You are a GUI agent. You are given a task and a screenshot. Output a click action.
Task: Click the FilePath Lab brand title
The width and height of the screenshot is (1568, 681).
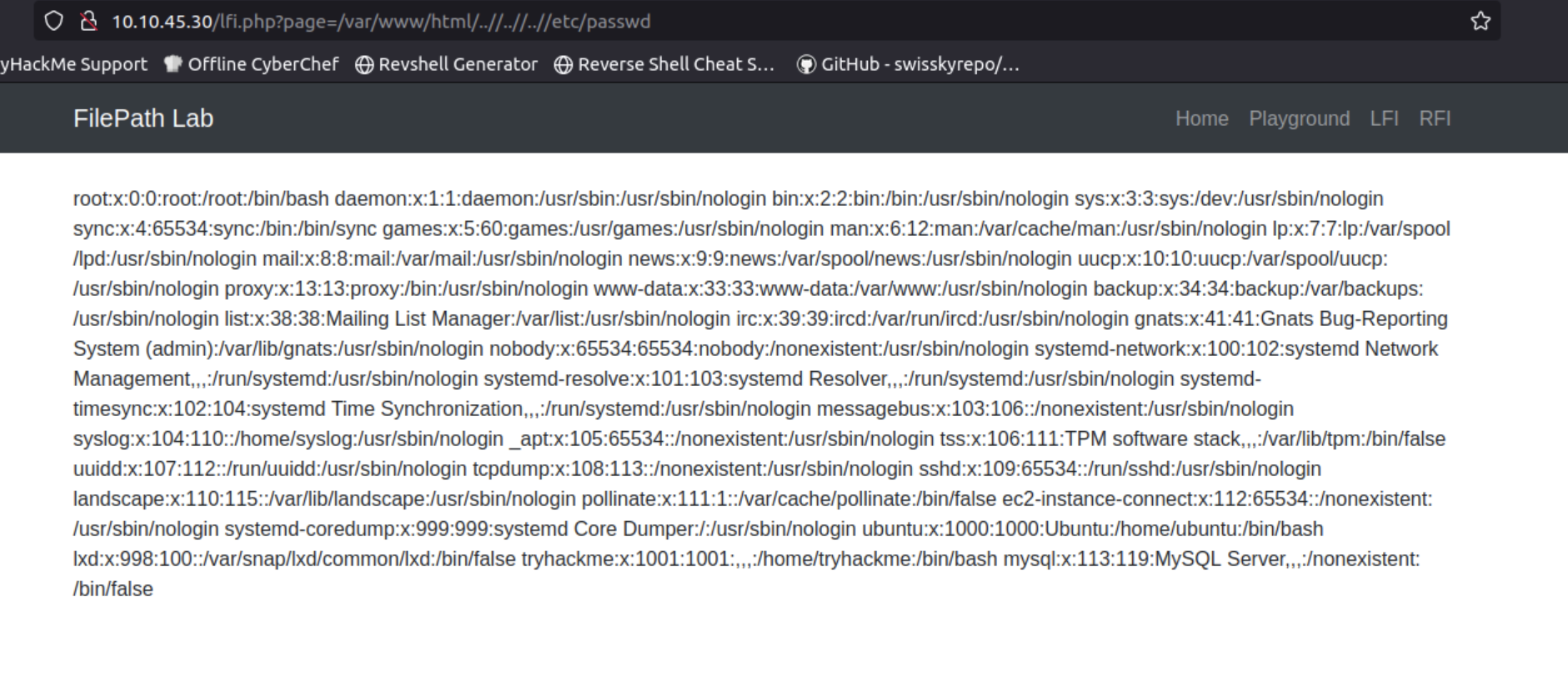click(x=143, y=118)
